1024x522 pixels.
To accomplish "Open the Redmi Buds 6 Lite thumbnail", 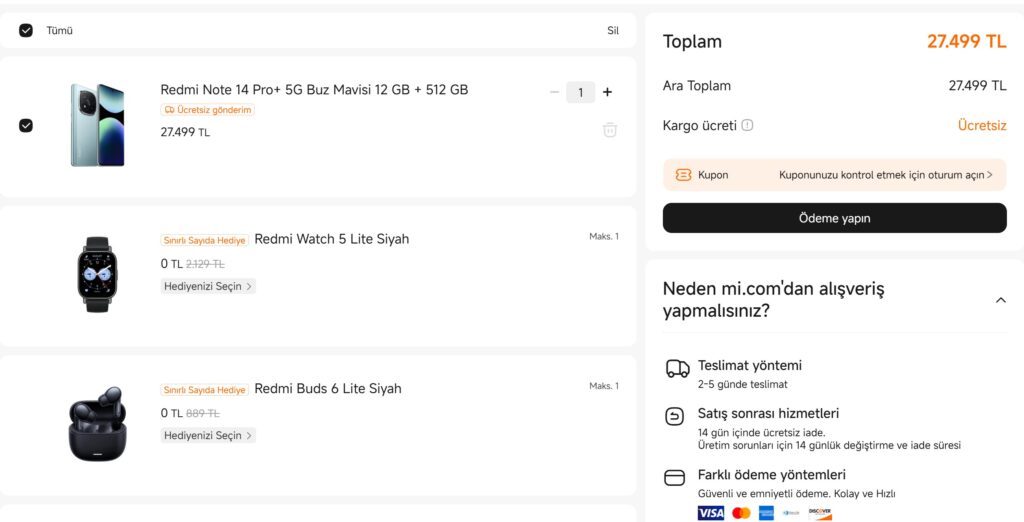I will click(97, 423).
